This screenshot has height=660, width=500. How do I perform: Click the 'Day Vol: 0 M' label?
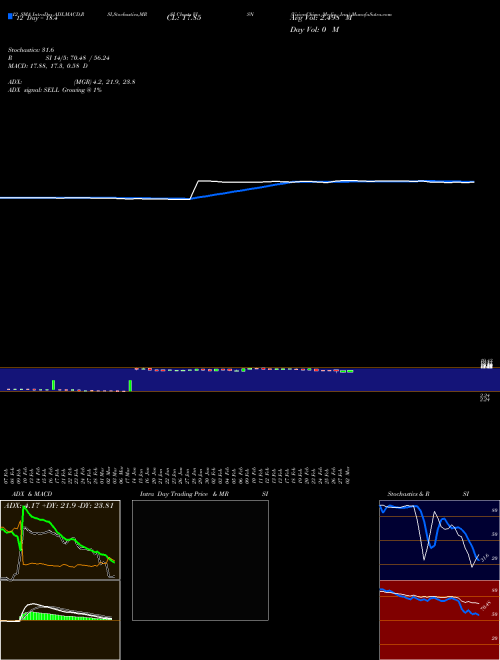[314, 29]
